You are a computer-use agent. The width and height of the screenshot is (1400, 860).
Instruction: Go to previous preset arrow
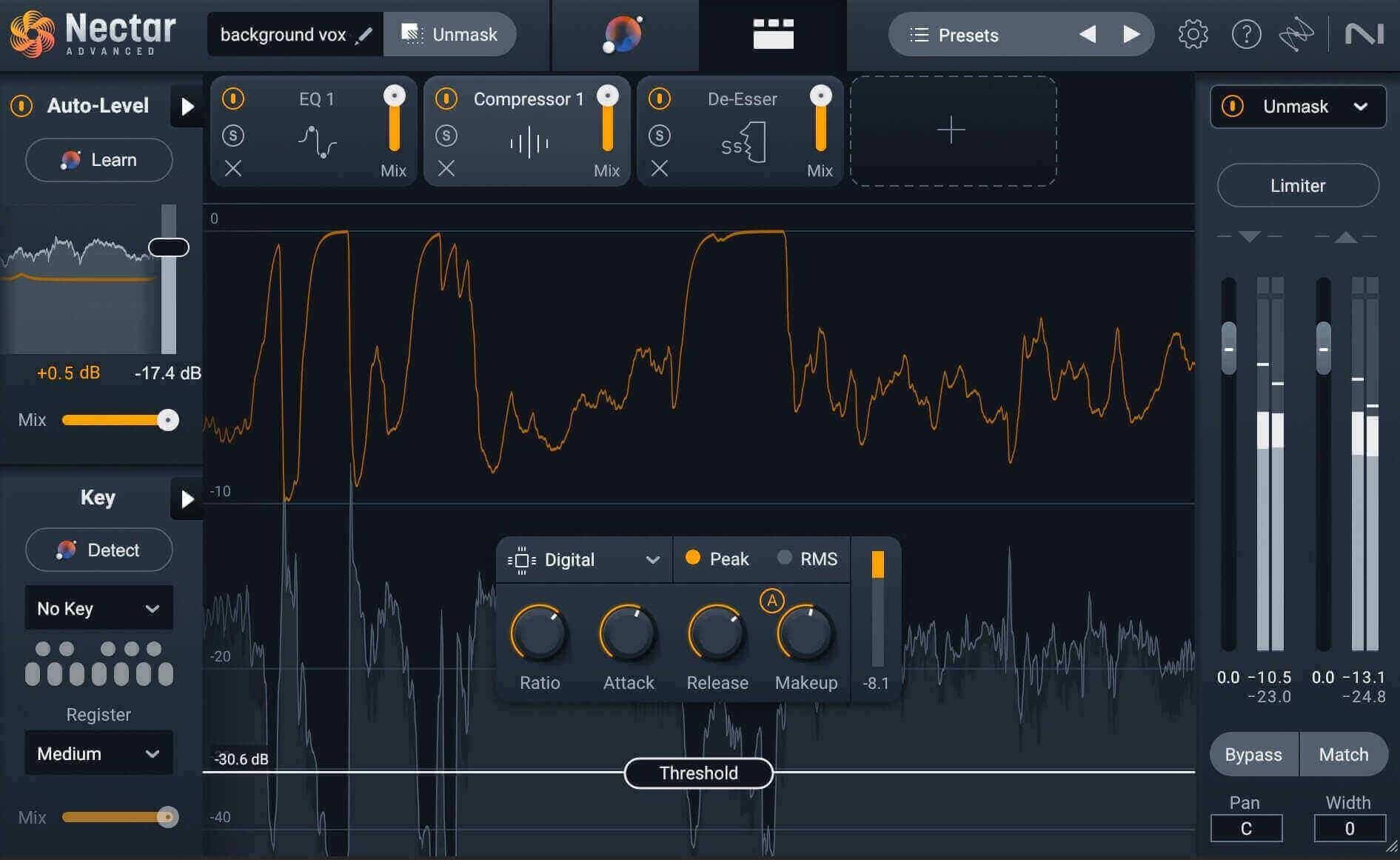(x=1087, y=34)
